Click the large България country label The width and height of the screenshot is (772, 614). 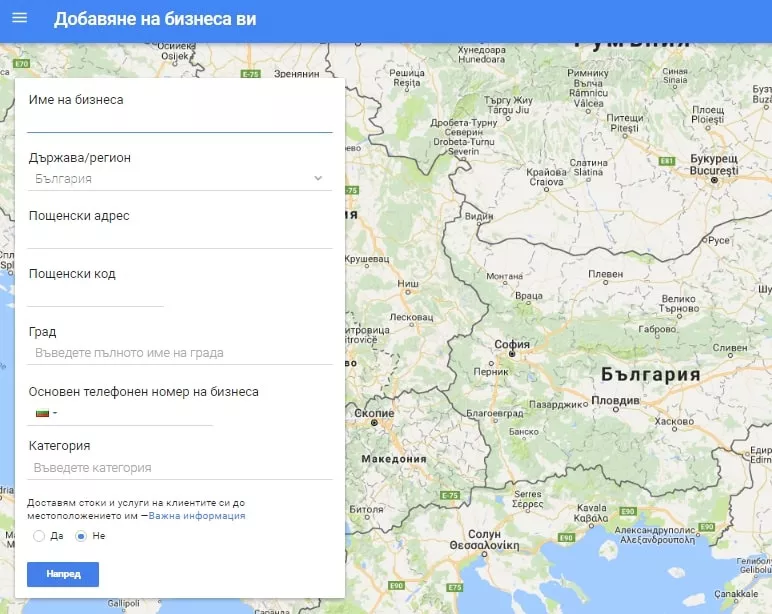coord(651,374)
